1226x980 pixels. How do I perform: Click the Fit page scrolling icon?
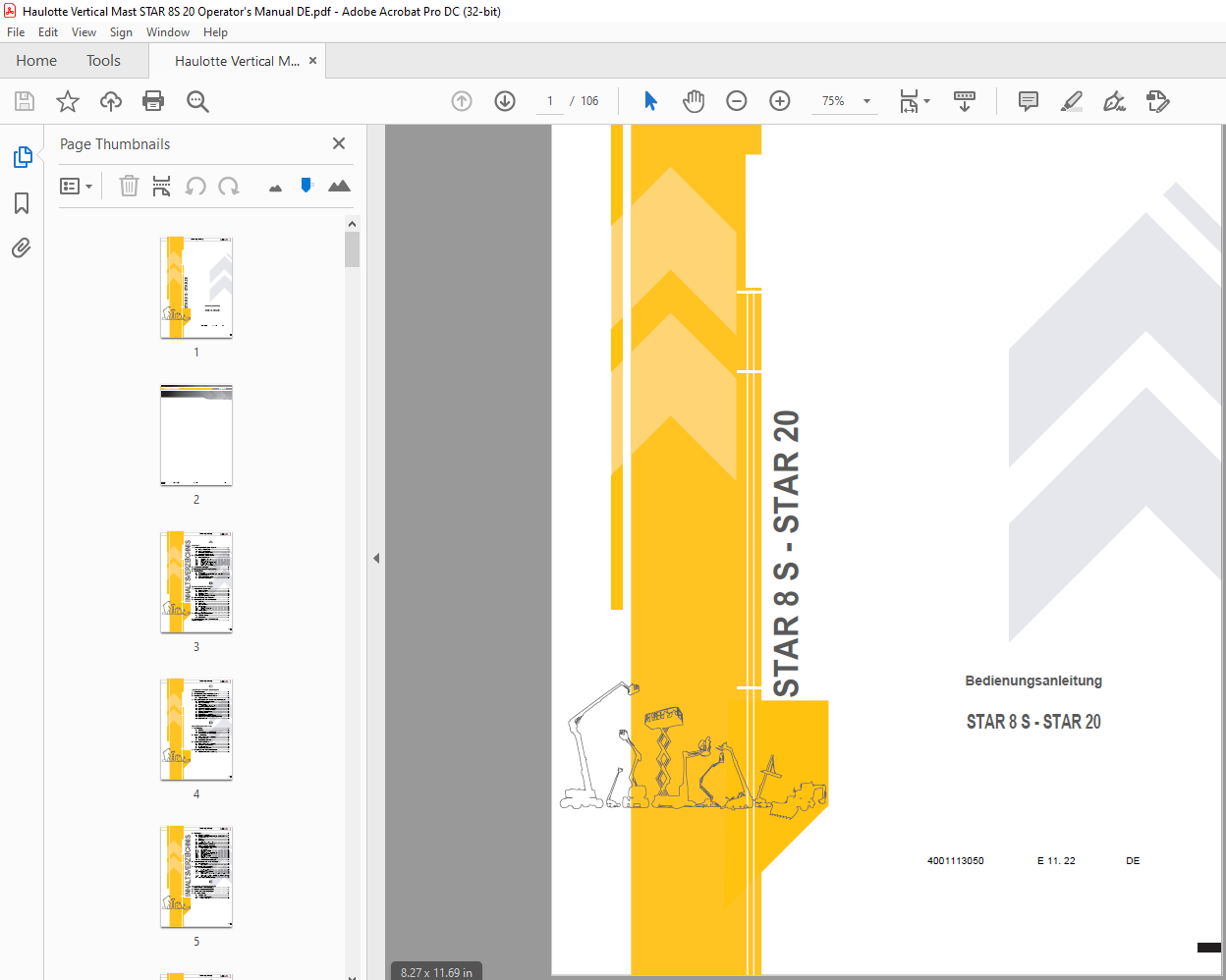pos(909,101)
